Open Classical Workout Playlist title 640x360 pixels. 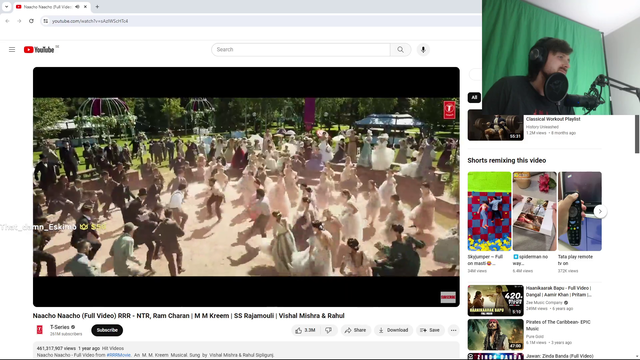(x=553, y=119)
